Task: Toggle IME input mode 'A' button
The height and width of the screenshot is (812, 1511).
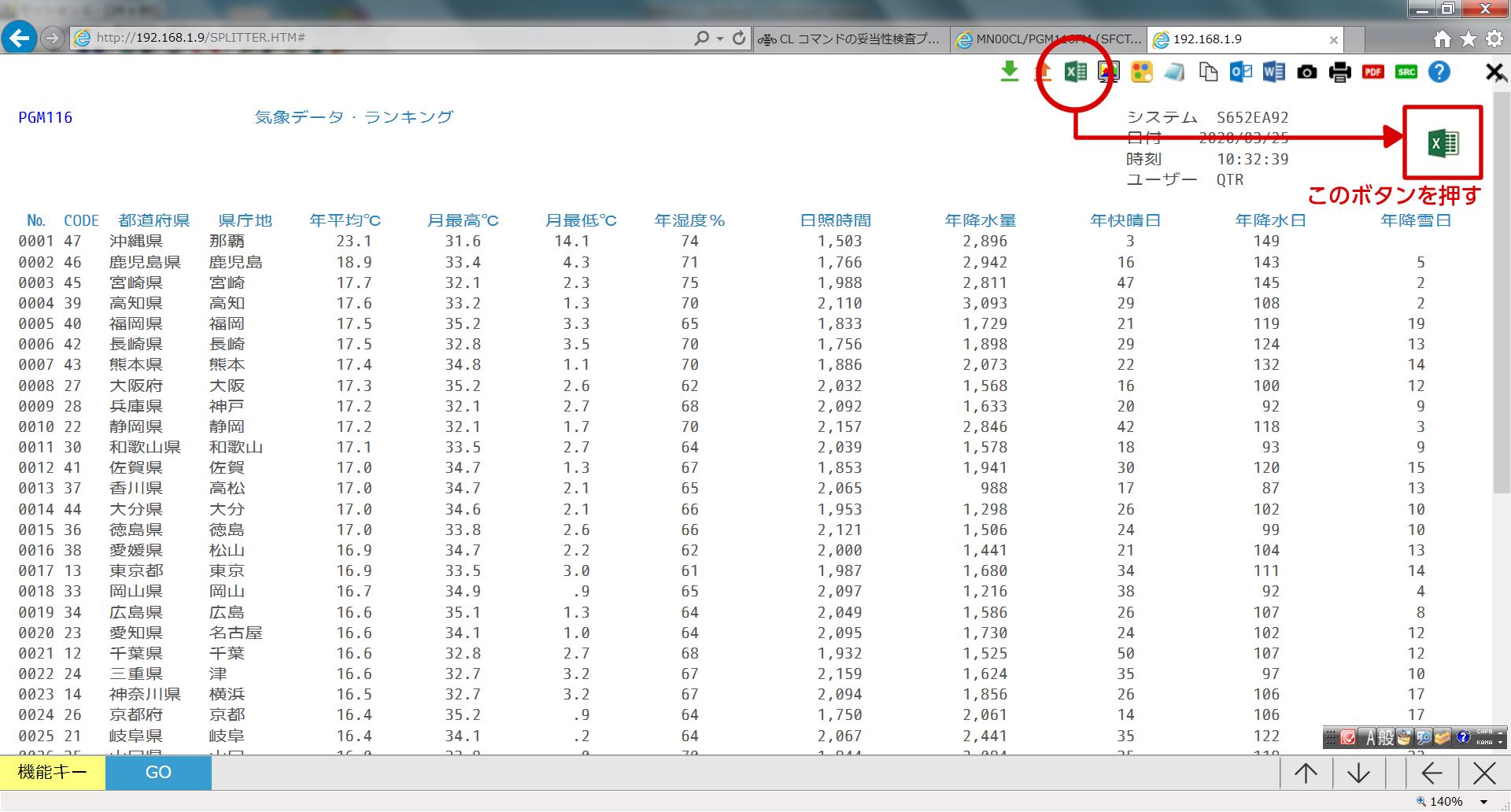Action: tap(1370, 737)
